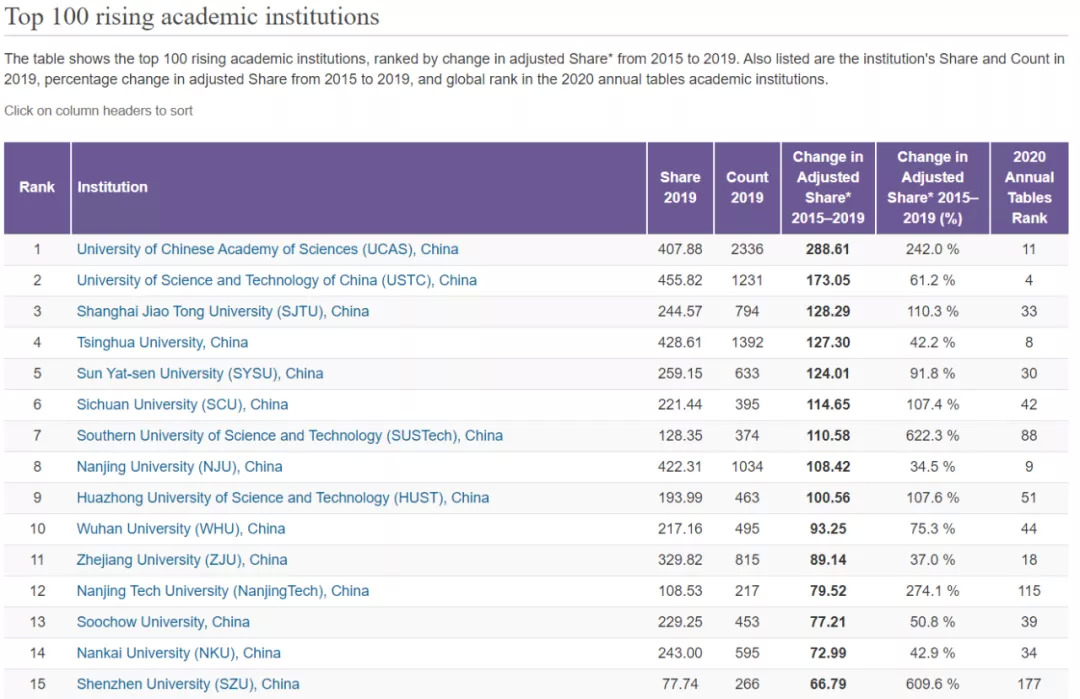Open Wuhan University (WHU) link
Screen dimensions: 1080x699
(x=180, y=528)
